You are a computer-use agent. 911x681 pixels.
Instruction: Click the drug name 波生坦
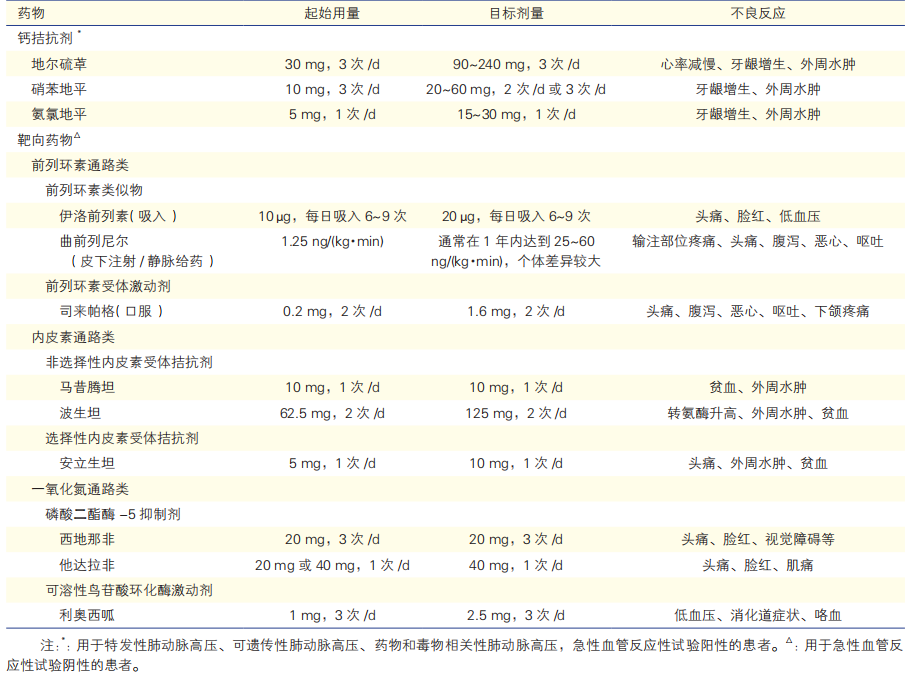80,413
